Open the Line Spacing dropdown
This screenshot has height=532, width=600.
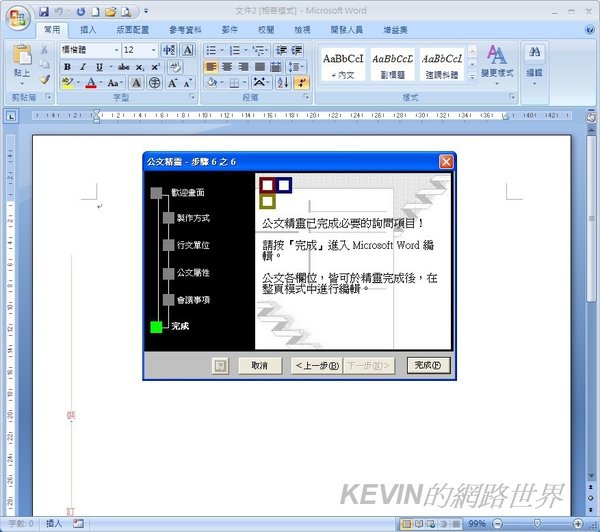pyautogui.click(x=297, y=67)
